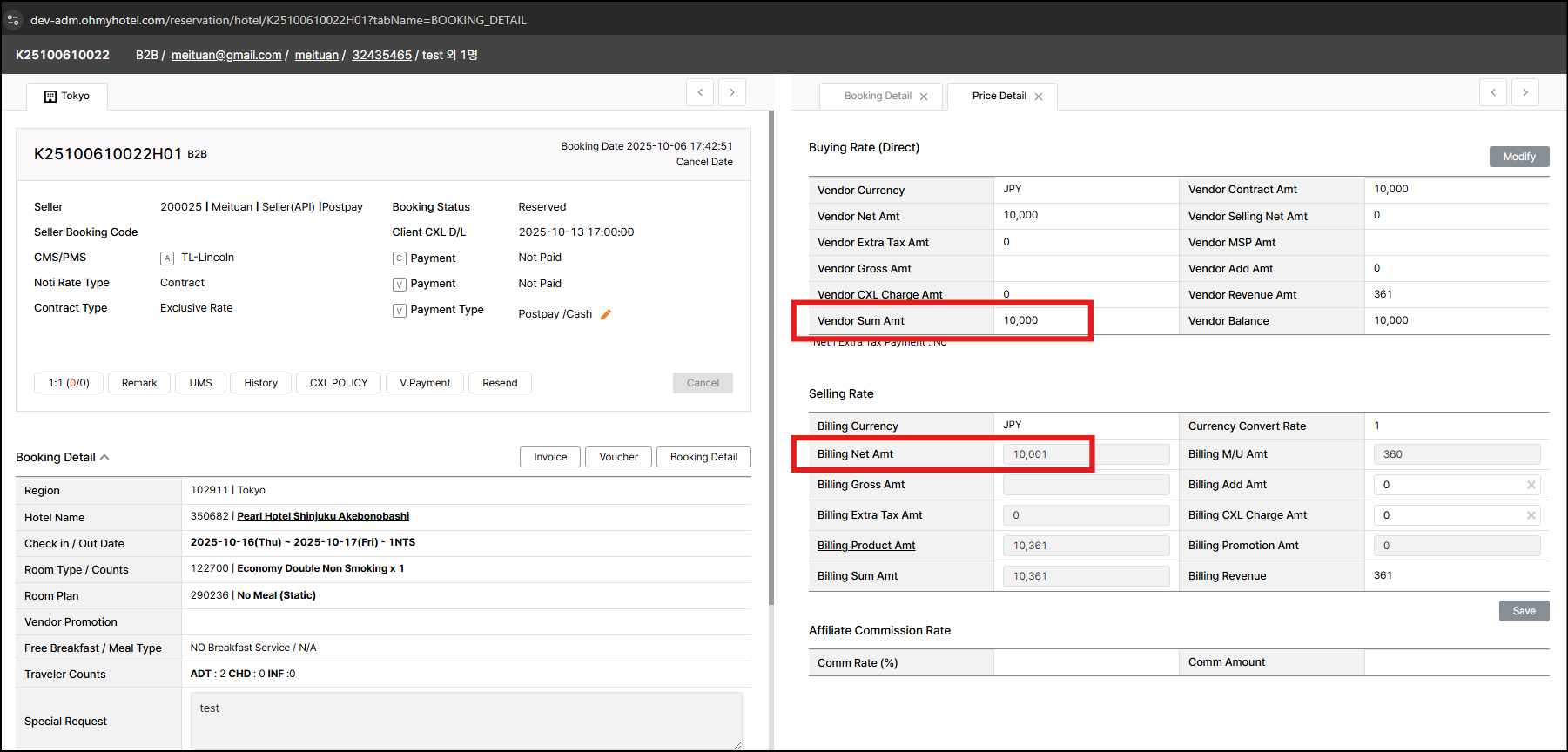
Task: Switch to the Price Detail tab
Action: [x=999, y=96]
